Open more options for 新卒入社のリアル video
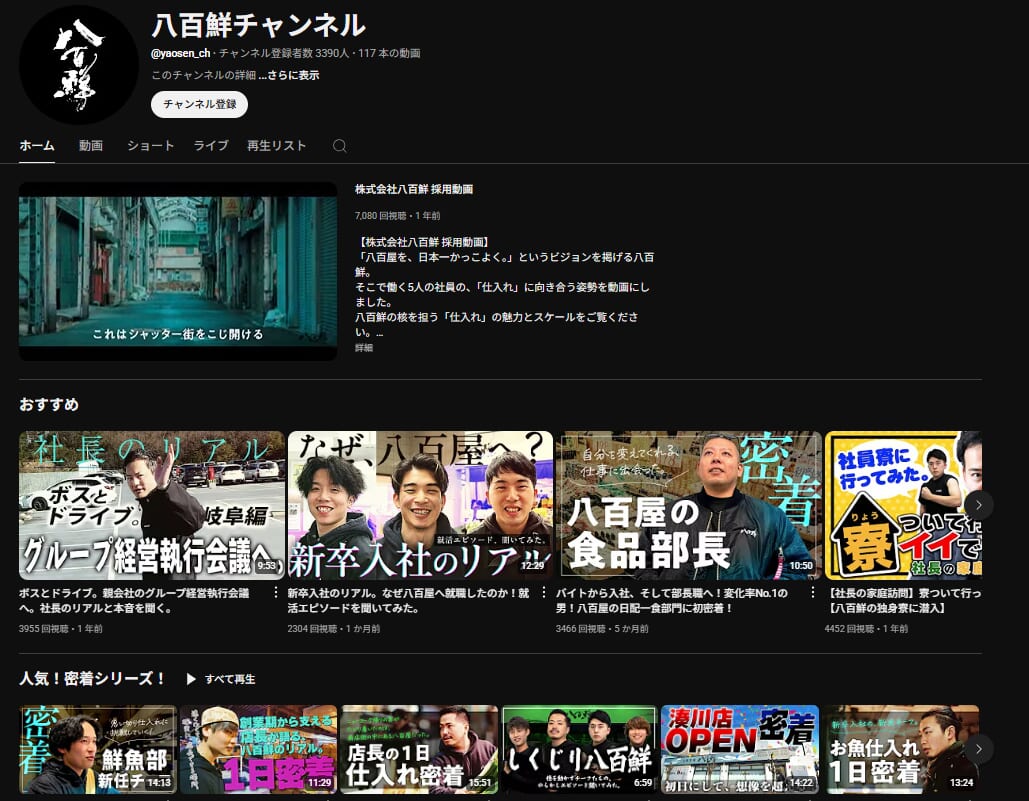 pyautogui.click(x=544, y=592)
